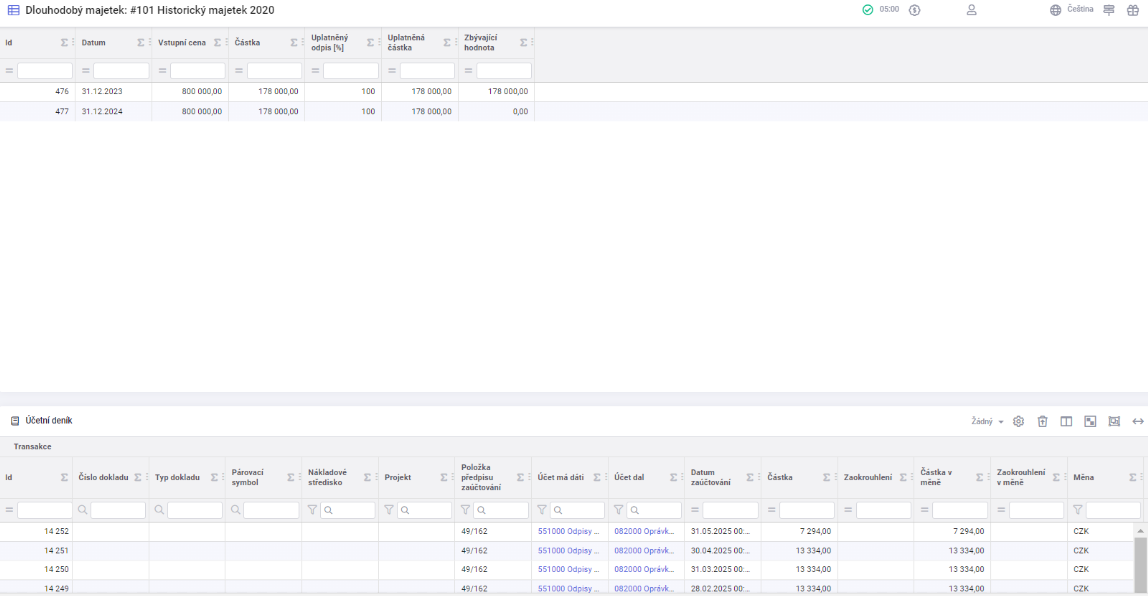Image resolution: width=1148 pixels, height=596 pixels.
Task: Open the user profile icon
Action: click(x=972, y=10)
